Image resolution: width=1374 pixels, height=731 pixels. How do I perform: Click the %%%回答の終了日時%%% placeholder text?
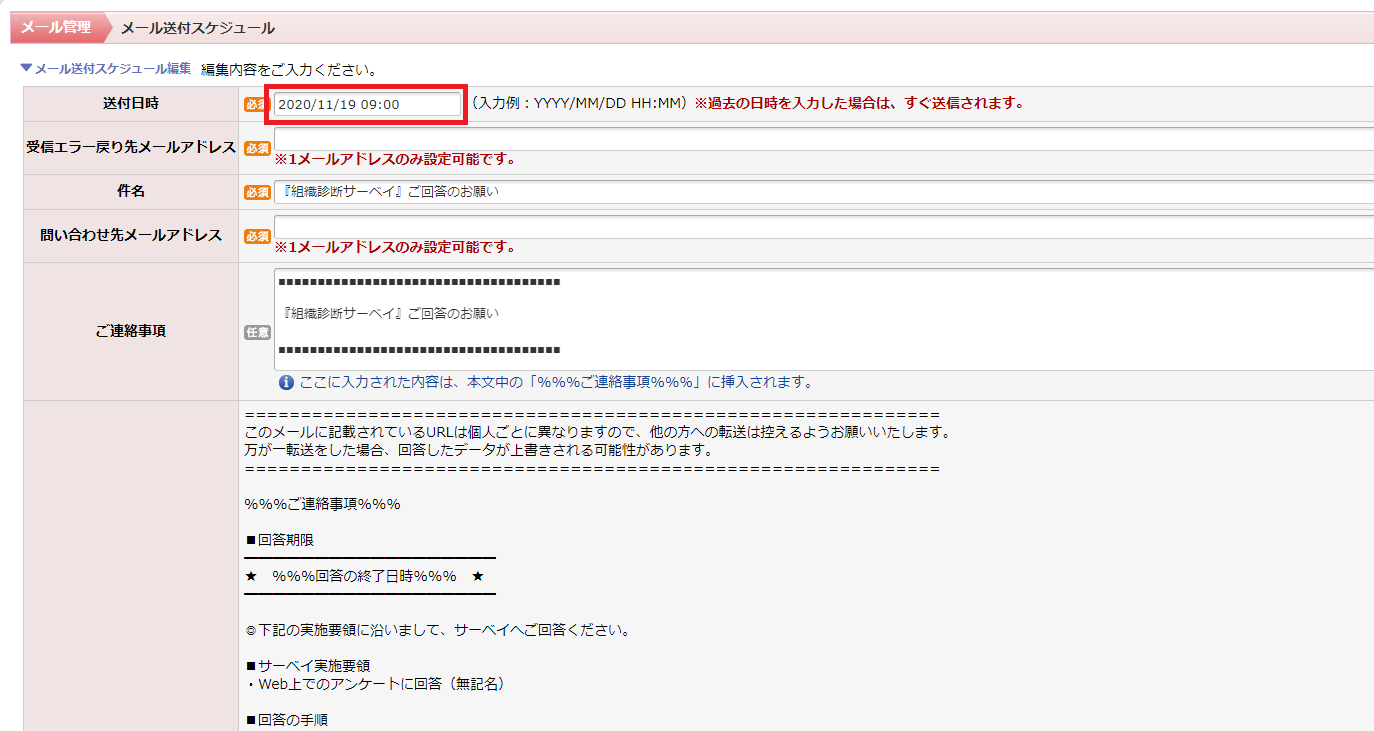point(364,576)
